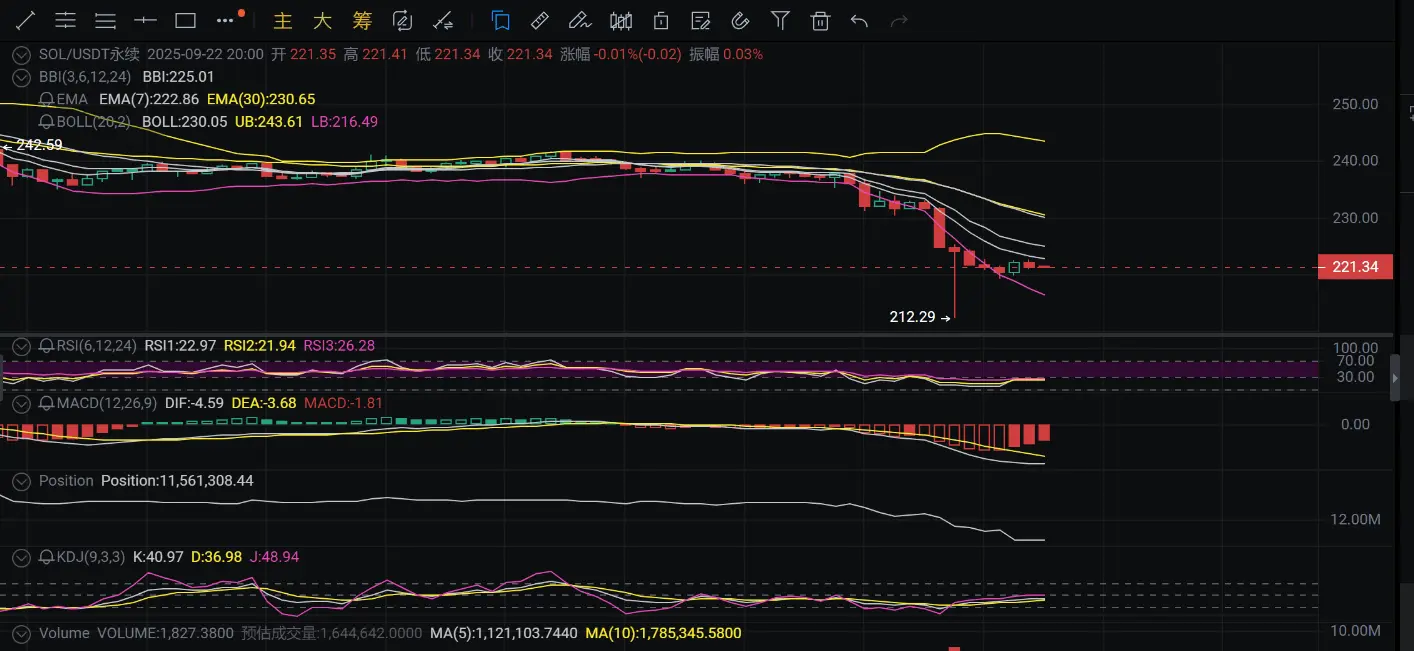Toggle the BOLL alert bell
1414x651 pixels.
click(x=46, y=121)
